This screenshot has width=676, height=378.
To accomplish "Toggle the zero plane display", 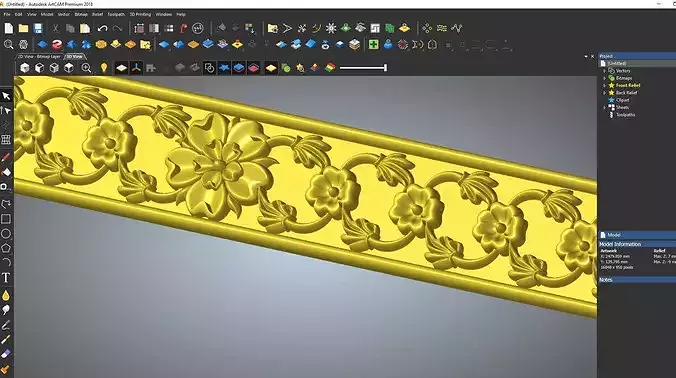I will coord(122,68).
